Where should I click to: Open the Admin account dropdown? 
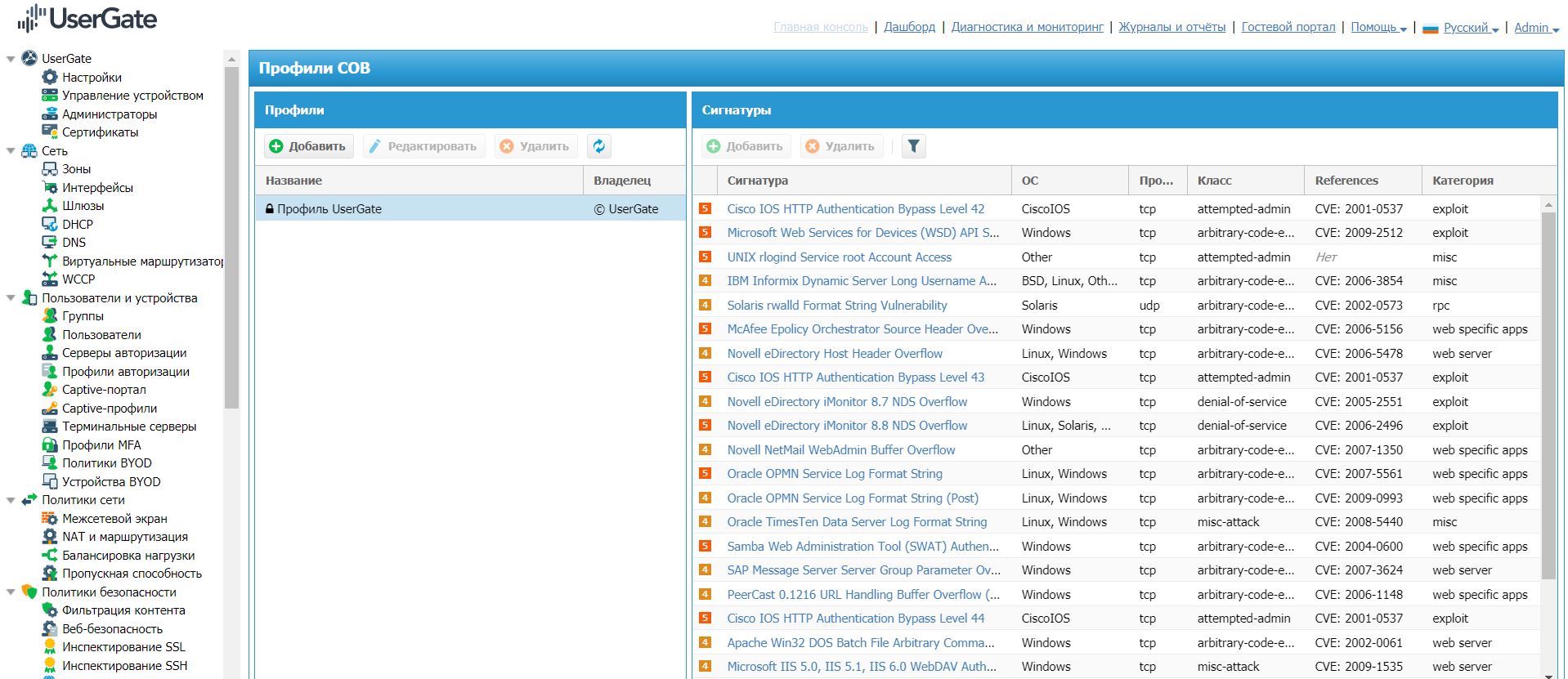pos(1537,27)
